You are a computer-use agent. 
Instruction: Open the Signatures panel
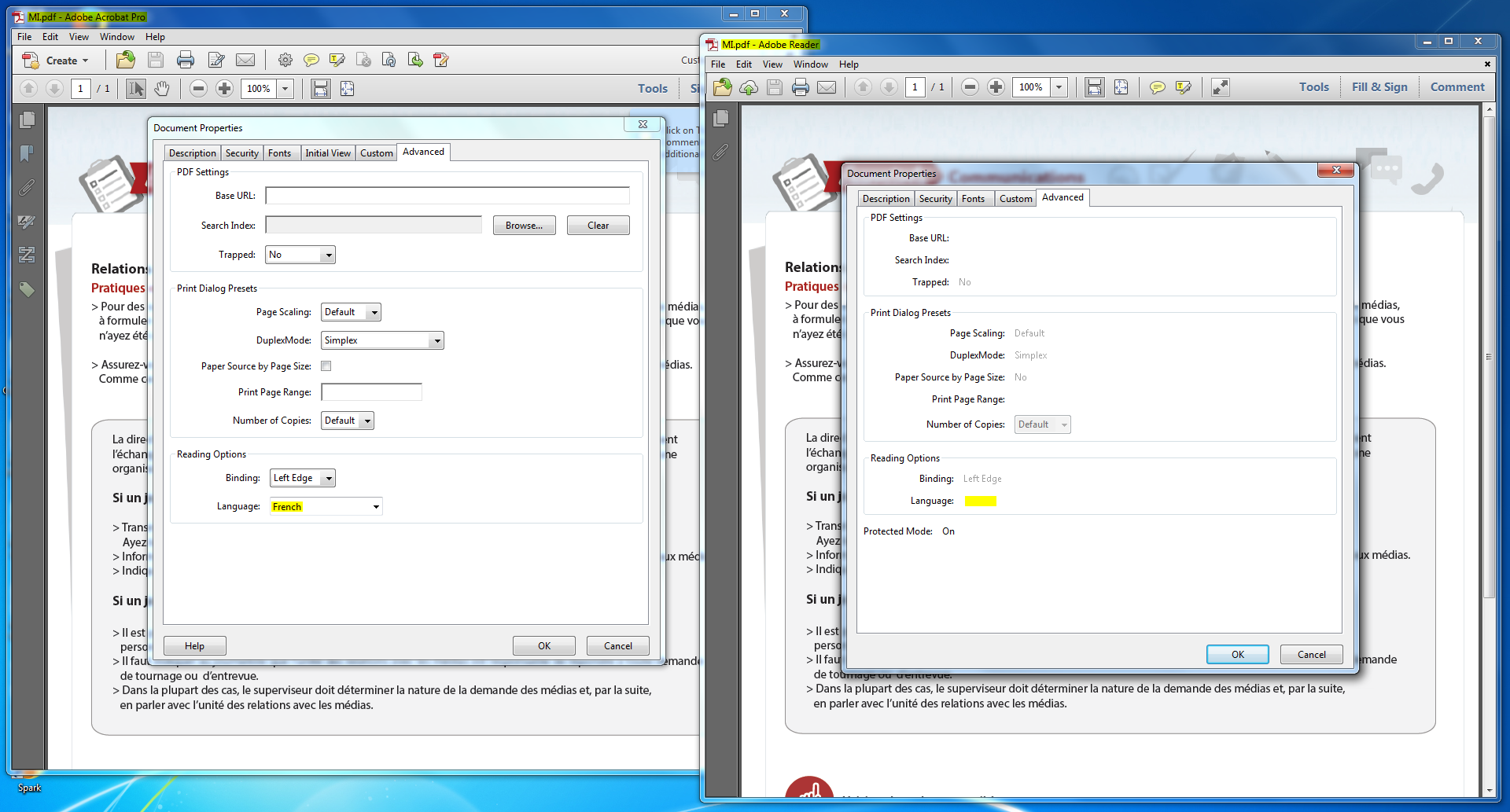click(x=28, y=222)
